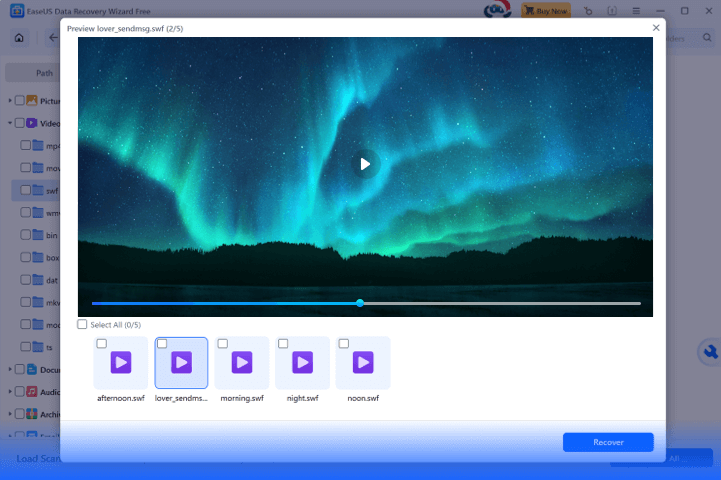Expand the Audio tree node

click(x=10, y=391)
